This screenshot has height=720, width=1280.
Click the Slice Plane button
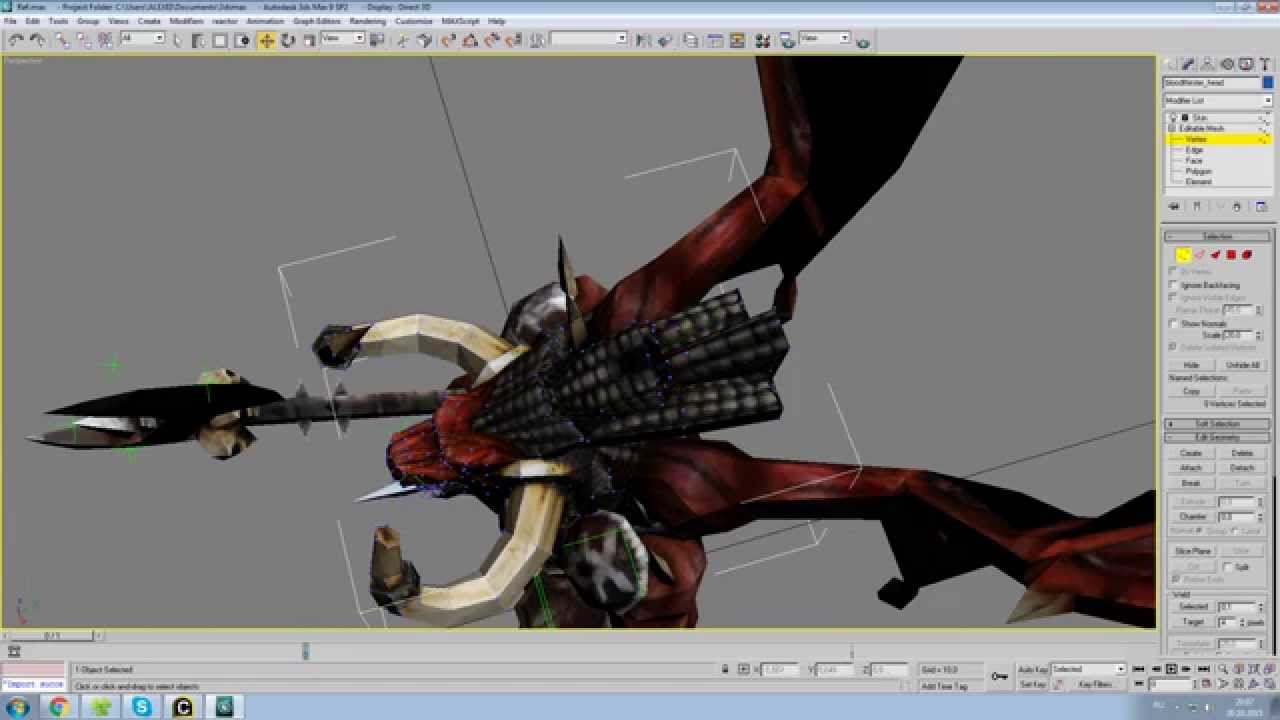1192,551
